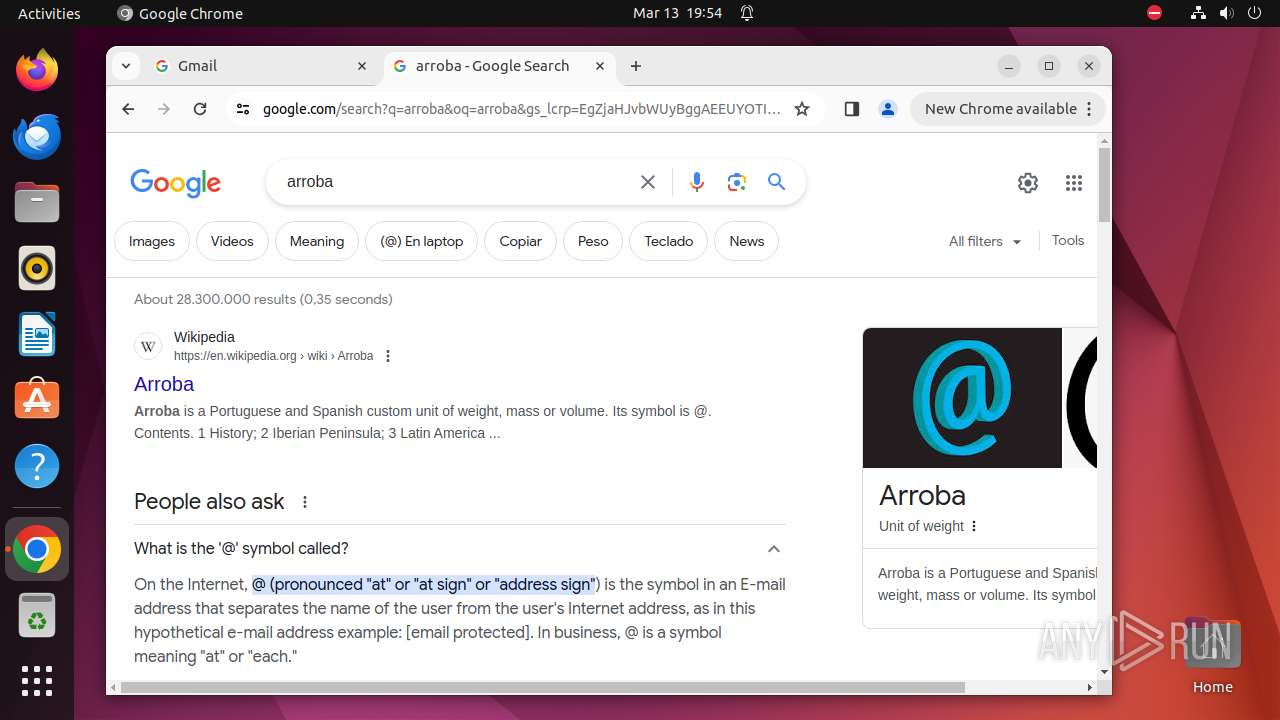Open the Google apps grid
Screen dimensions: 1280x720
[x=1074, y=183]
